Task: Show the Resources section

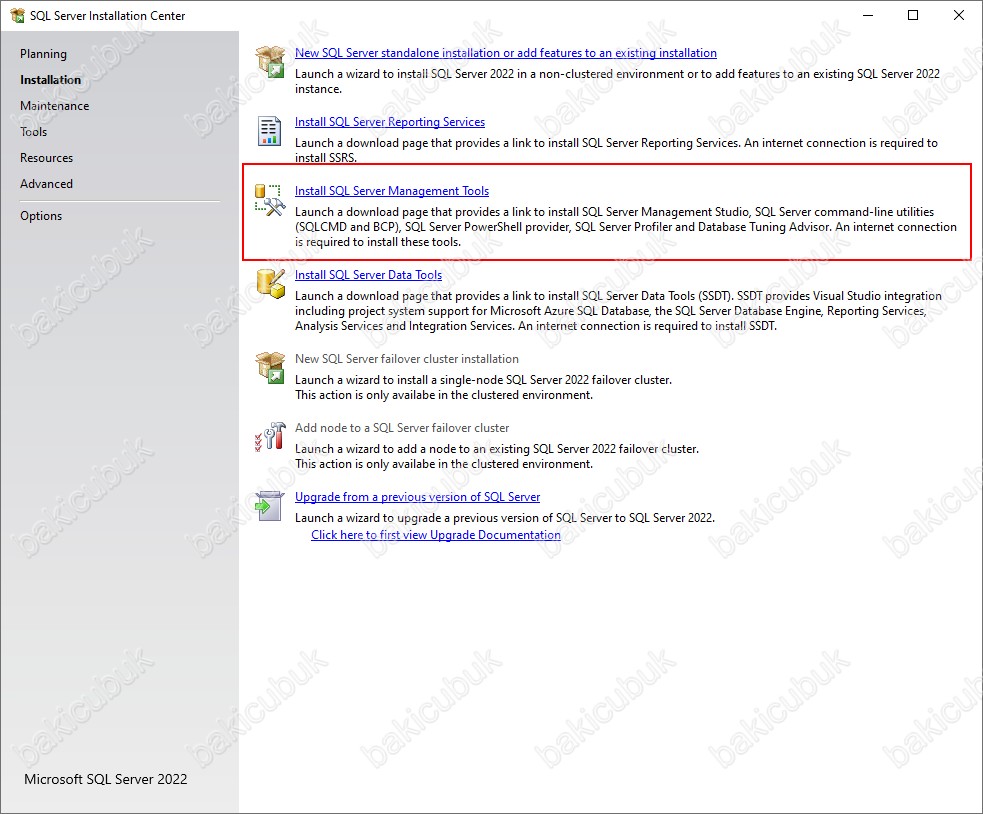Action: click(46, 158)
